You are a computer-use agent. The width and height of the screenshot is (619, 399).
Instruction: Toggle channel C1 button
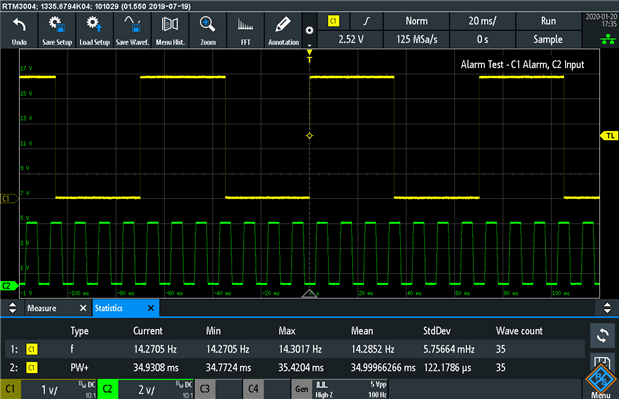click(10, 390)
